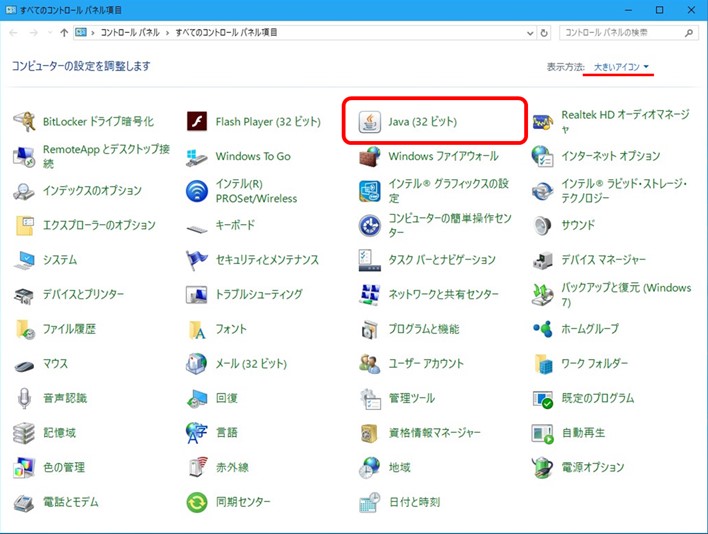
Task: Go back with the back arrow
Action: (x=14, y=33)
